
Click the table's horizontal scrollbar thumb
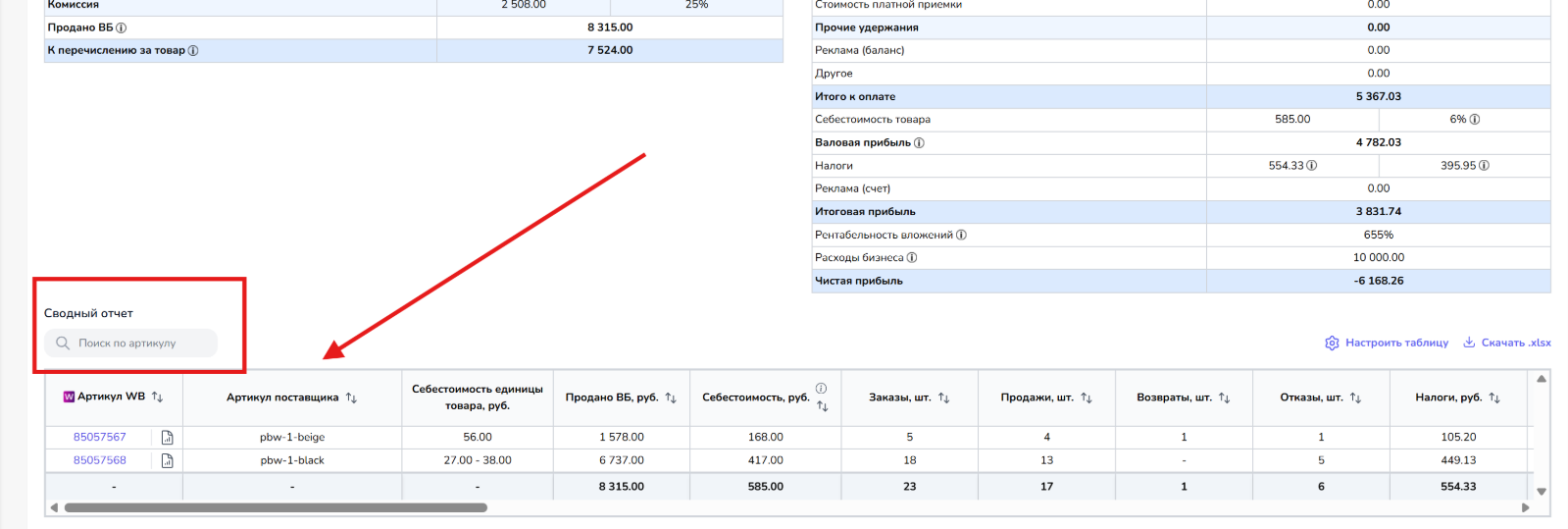click(276, 507)
